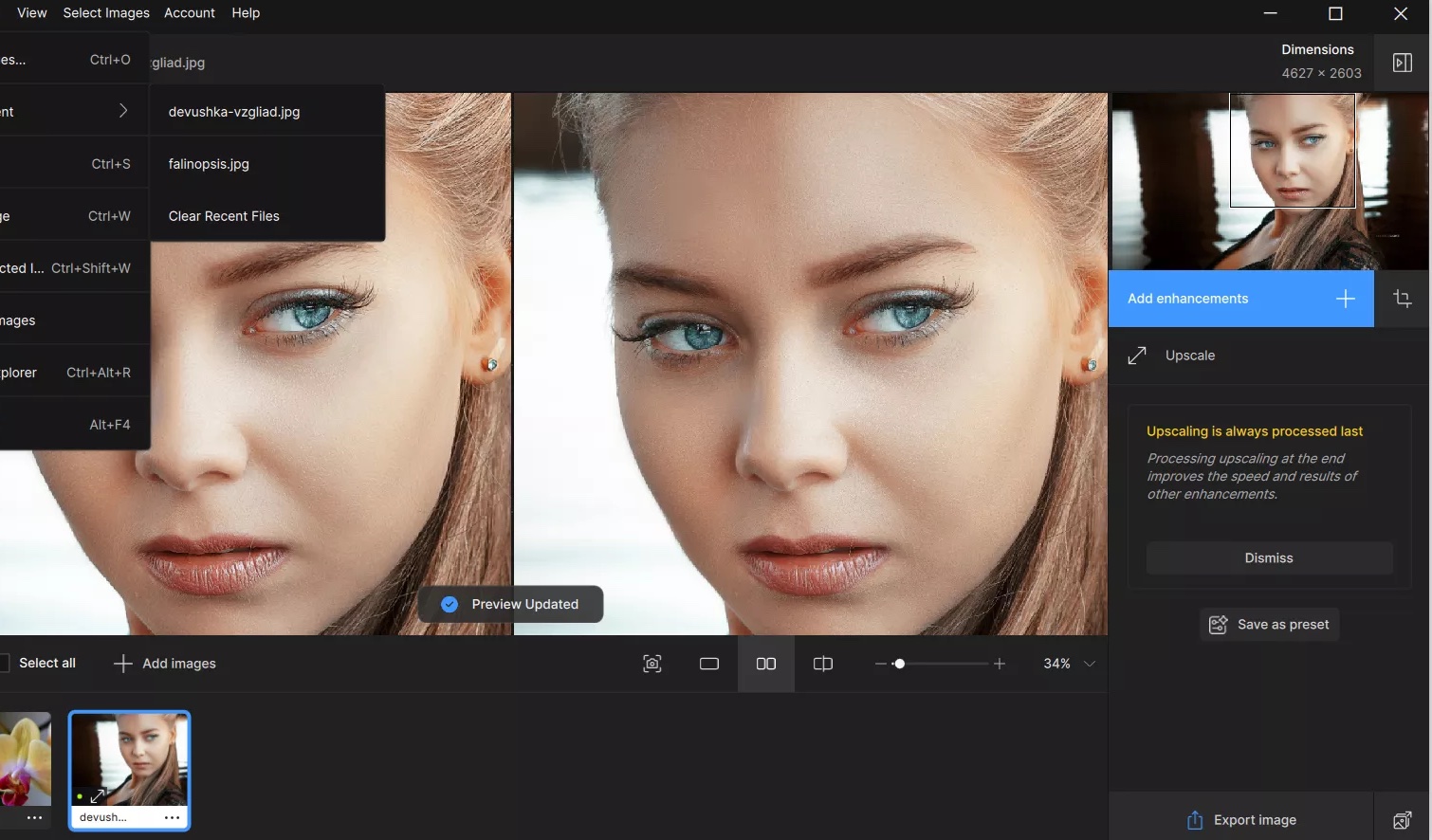Dismiss the upscaling processing notice
This screenshot has width=1432, height=840.
[x=1268, y=557]
